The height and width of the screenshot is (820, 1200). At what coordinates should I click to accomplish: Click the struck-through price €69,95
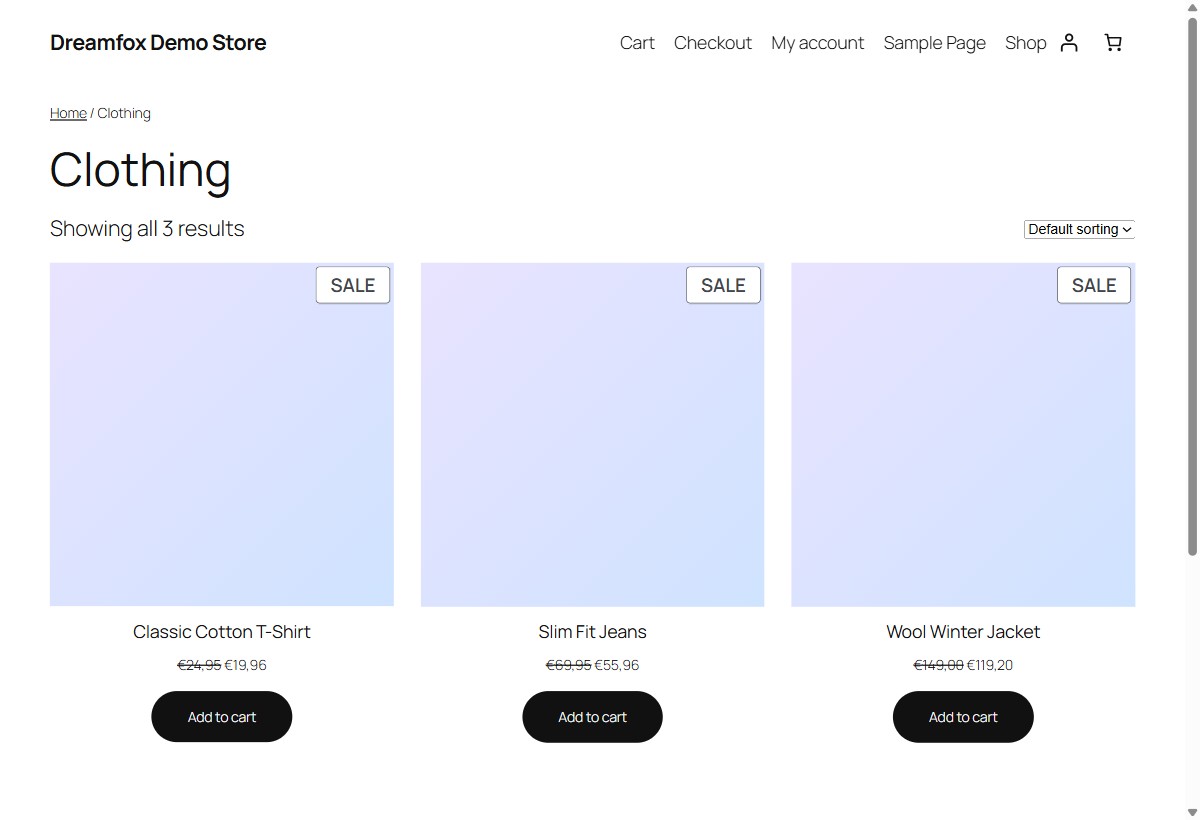point(569,665)
